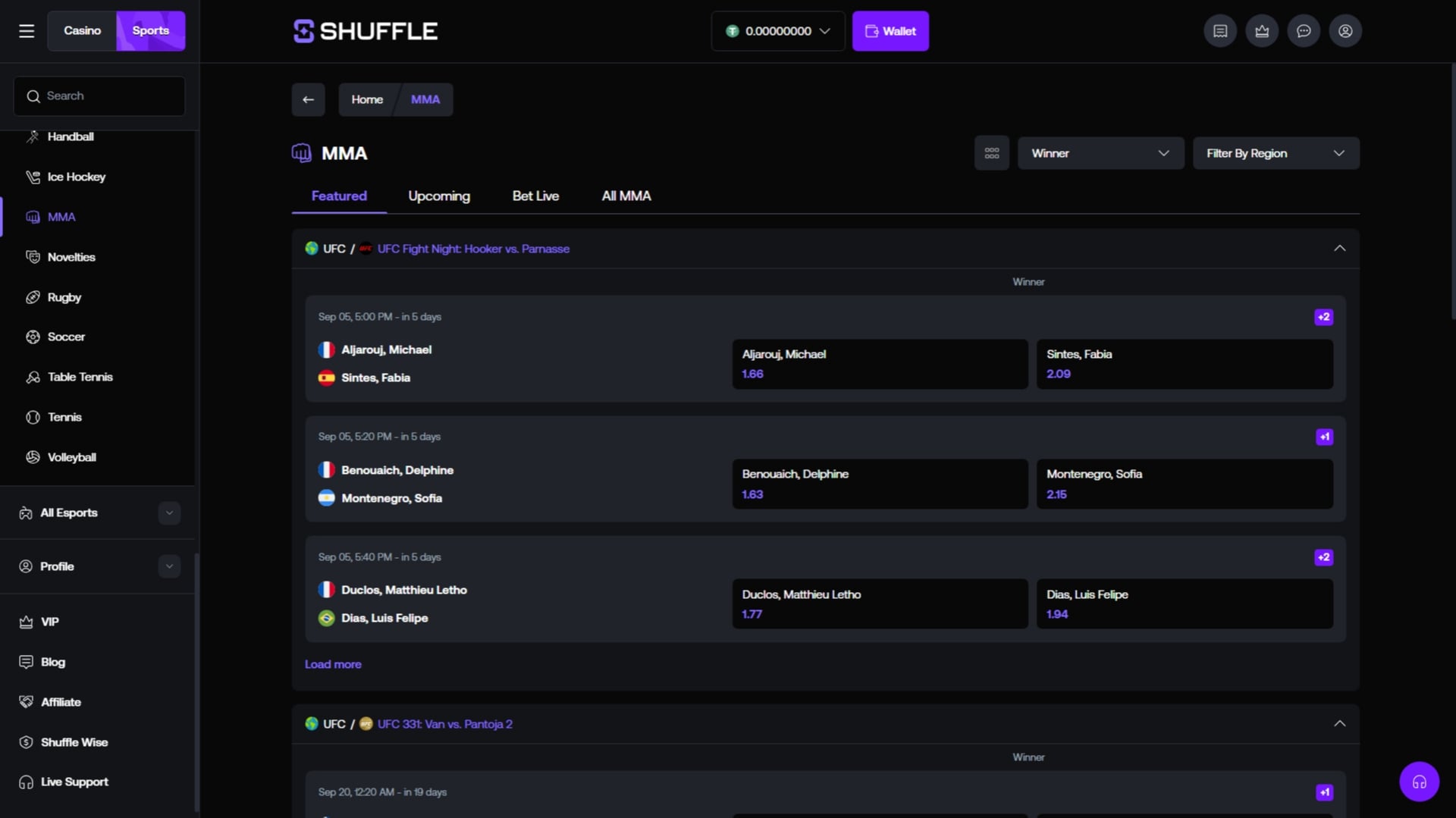The height and width of the screenshot is (818, 1456).
Task: Switch to Sports mode
Action: click(151, 31)
